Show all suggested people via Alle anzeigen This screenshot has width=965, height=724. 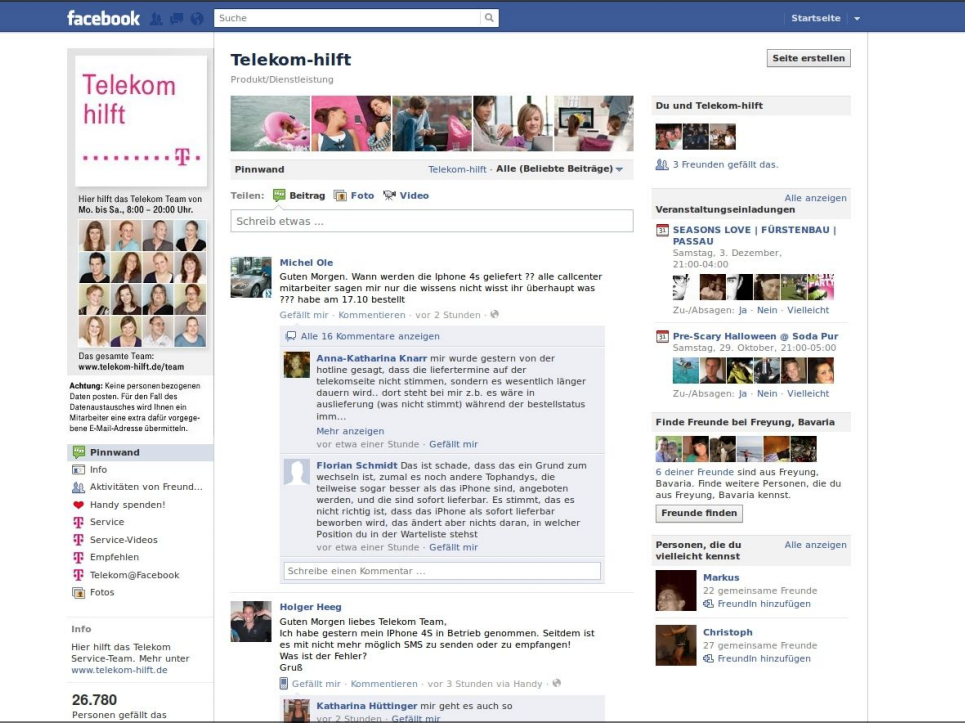click(815, 545)
